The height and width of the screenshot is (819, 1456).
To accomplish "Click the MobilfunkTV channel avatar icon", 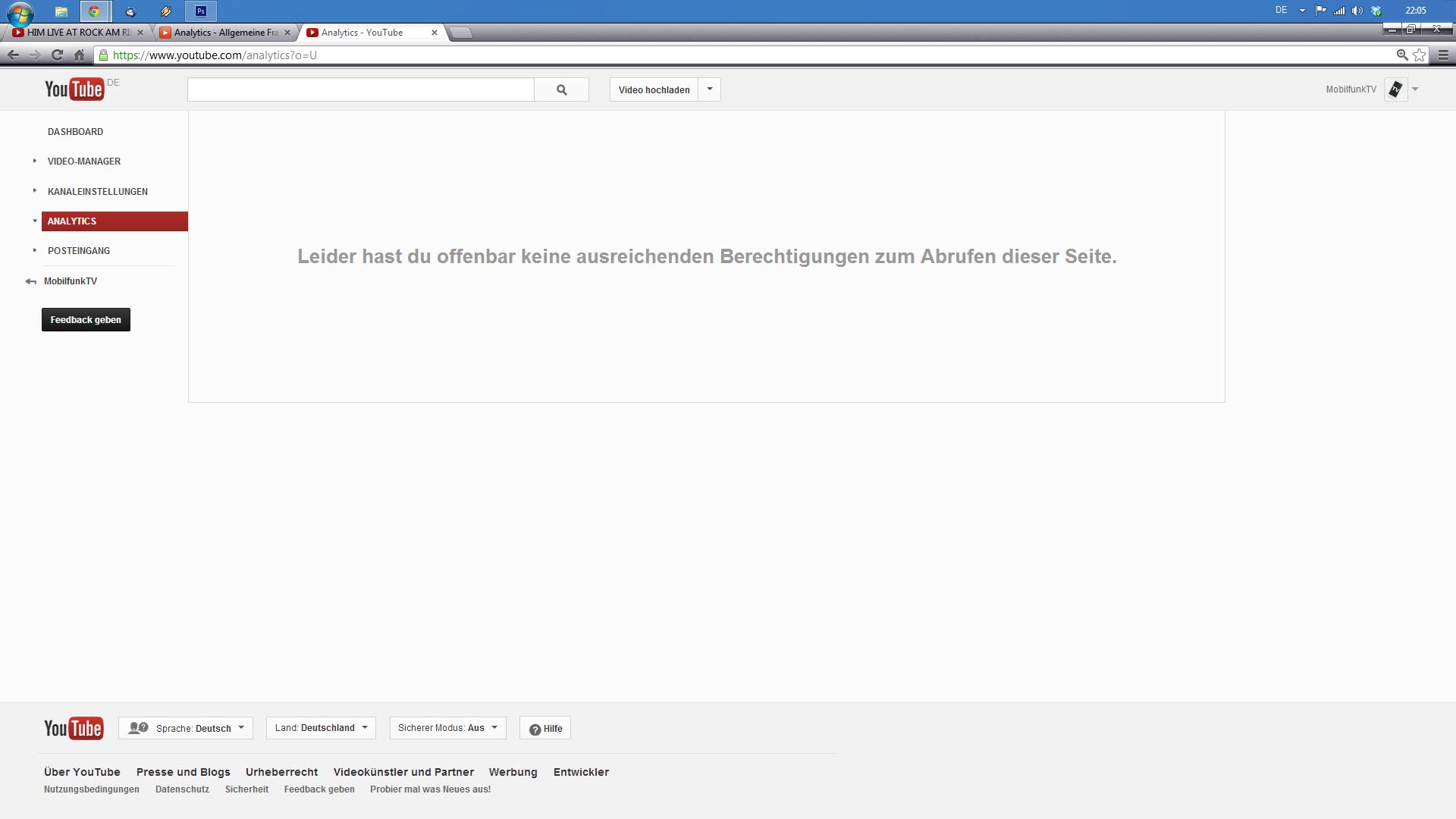I will pyautogui.click(x=1395, y=89).
